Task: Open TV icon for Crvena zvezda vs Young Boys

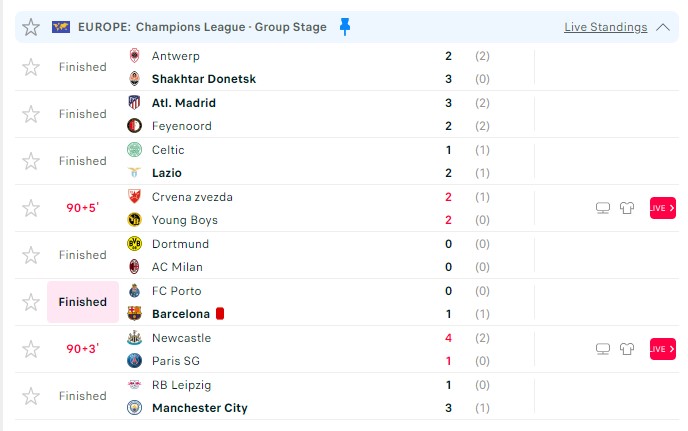Action: (x=603, y=208)
